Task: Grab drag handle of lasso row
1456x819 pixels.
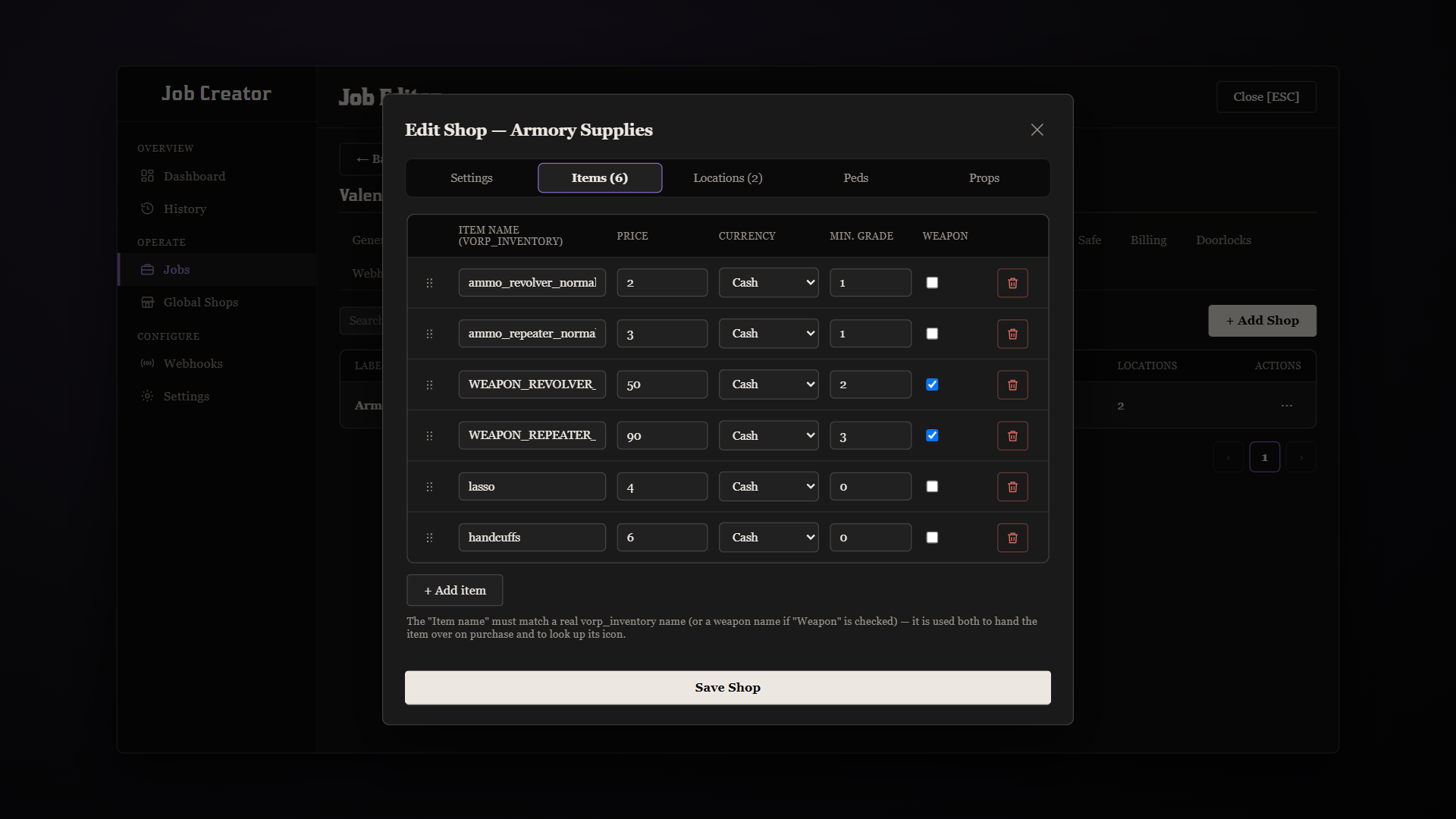Action: click(x=429, y=487)
